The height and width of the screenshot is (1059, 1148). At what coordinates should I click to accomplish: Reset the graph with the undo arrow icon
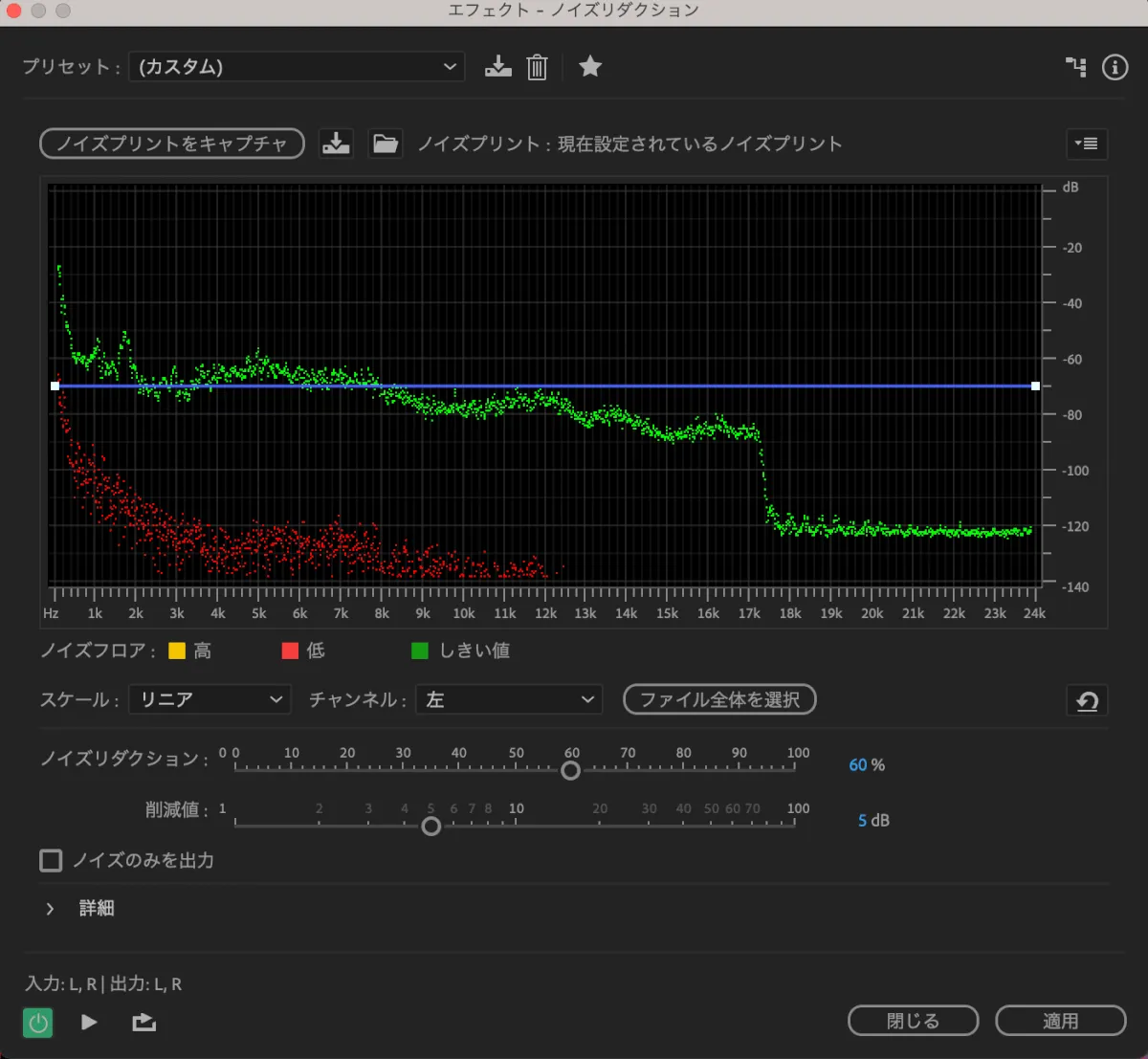click(x=1087, y=701)
